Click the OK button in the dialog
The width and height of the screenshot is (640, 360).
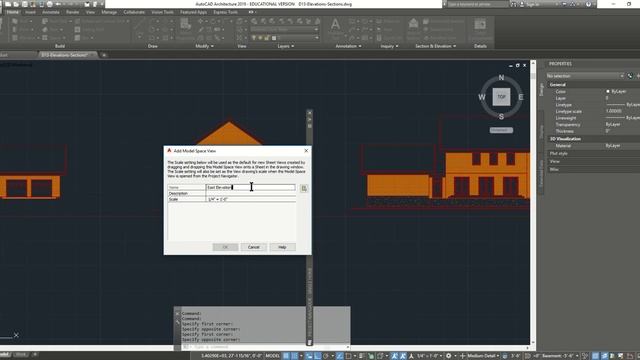click(225, 247)
